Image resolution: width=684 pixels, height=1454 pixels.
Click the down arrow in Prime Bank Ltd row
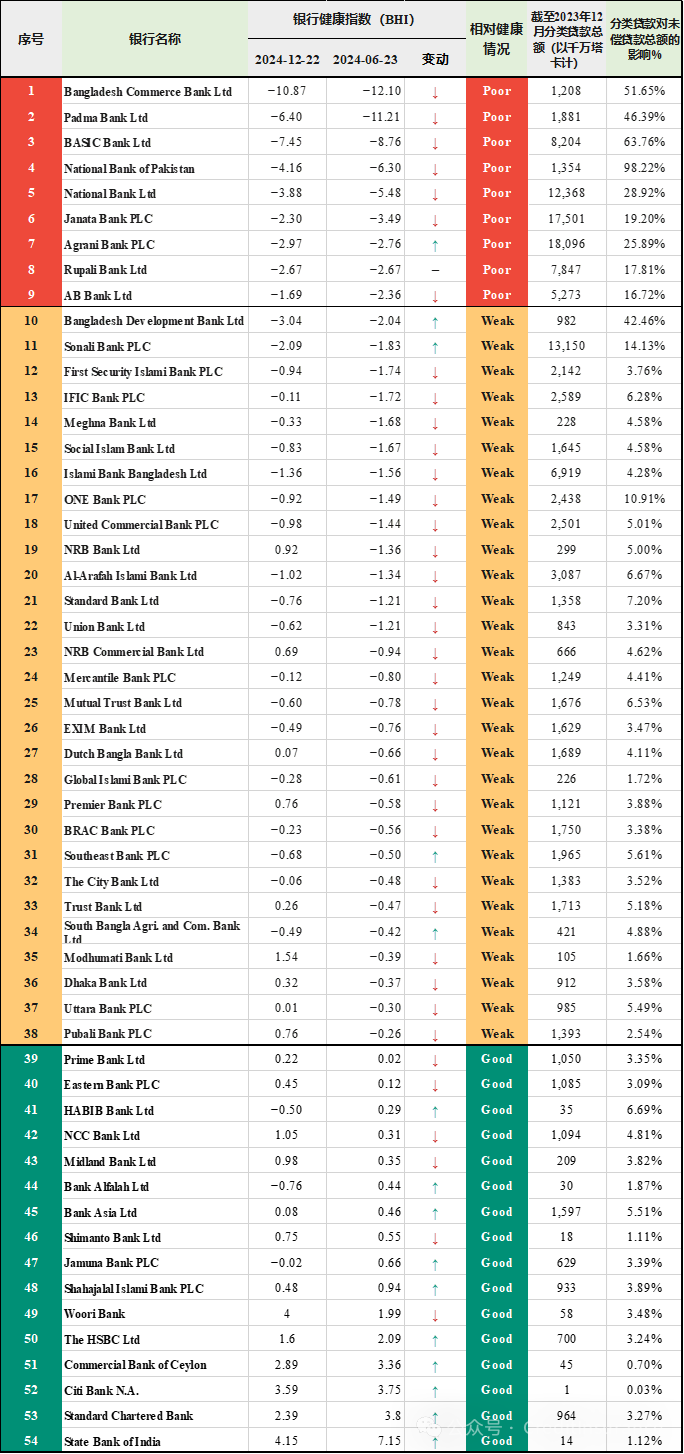click(x=436, y=1060)
